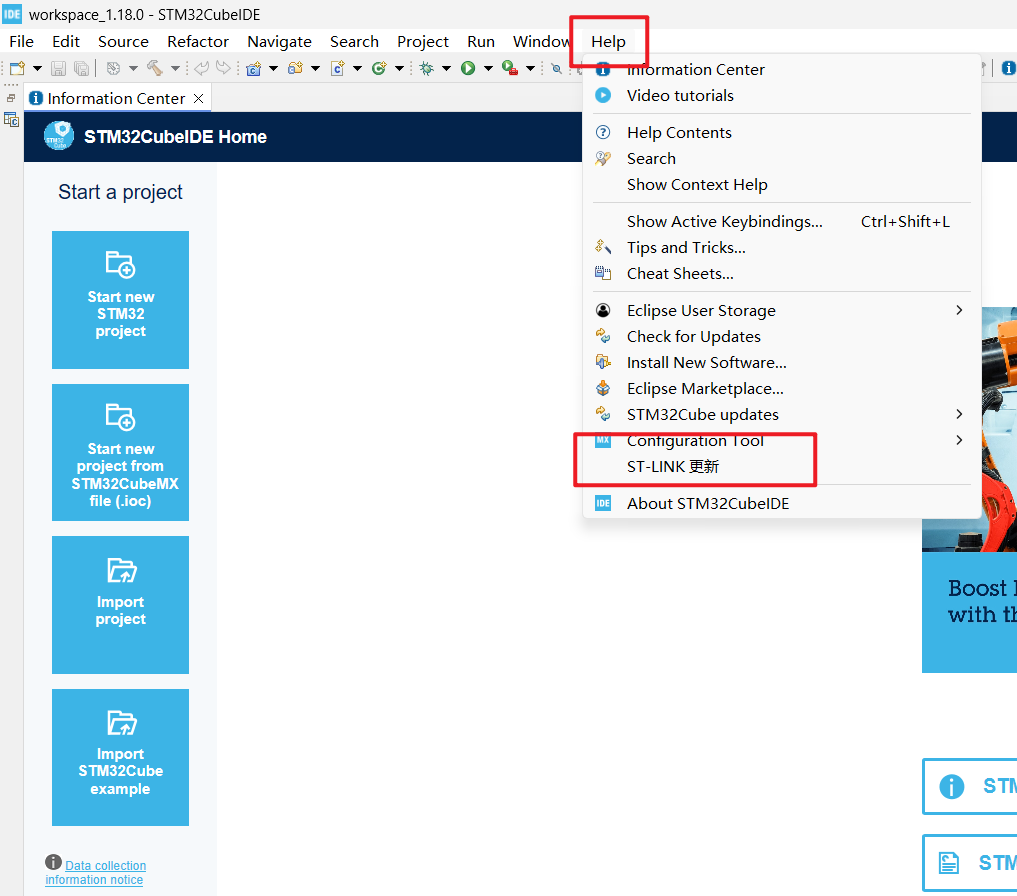Choose Tips and Tricks entry
Image resolution: width=1017 pixels, height=896 pixels.
click(x=782, y=247)
